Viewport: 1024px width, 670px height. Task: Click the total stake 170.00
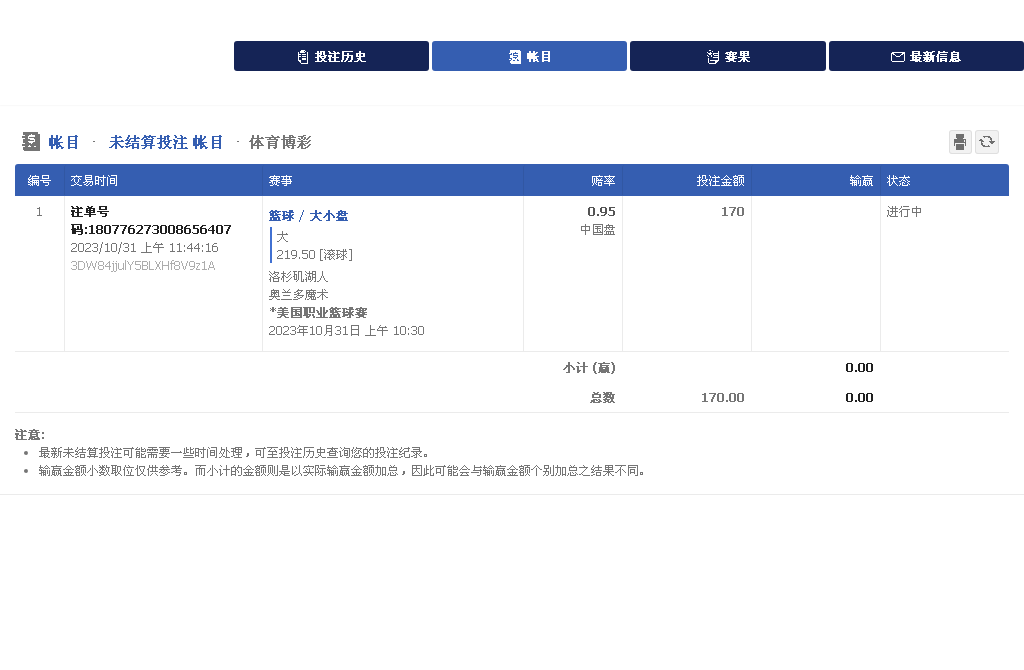(722, 398)
